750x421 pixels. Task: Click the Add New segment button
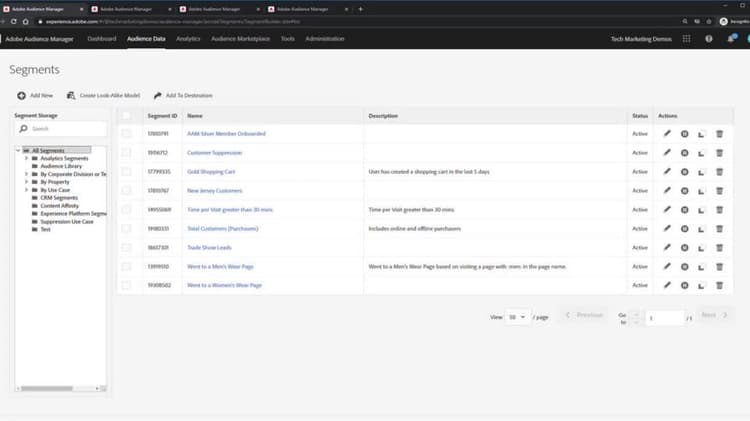(35, 95)
